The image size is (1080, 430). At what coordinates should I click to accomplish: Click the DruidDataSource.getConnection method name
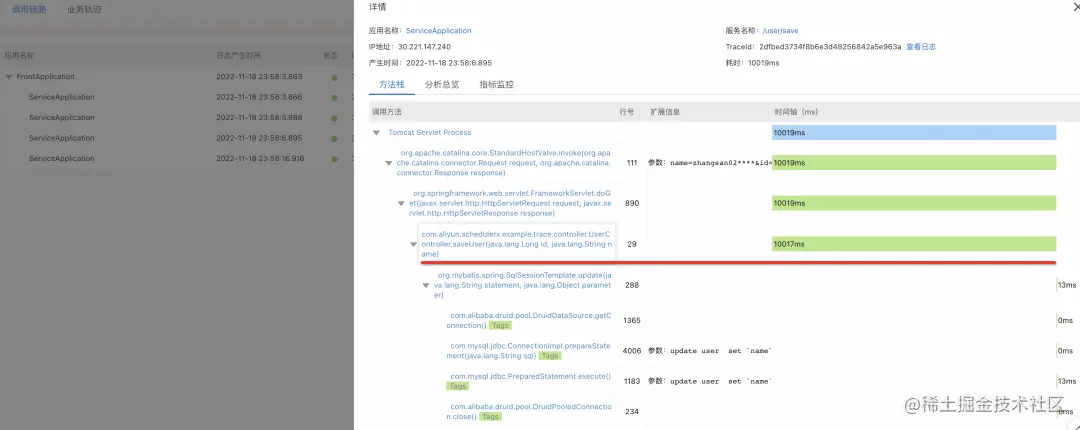[x=529, y=320]
